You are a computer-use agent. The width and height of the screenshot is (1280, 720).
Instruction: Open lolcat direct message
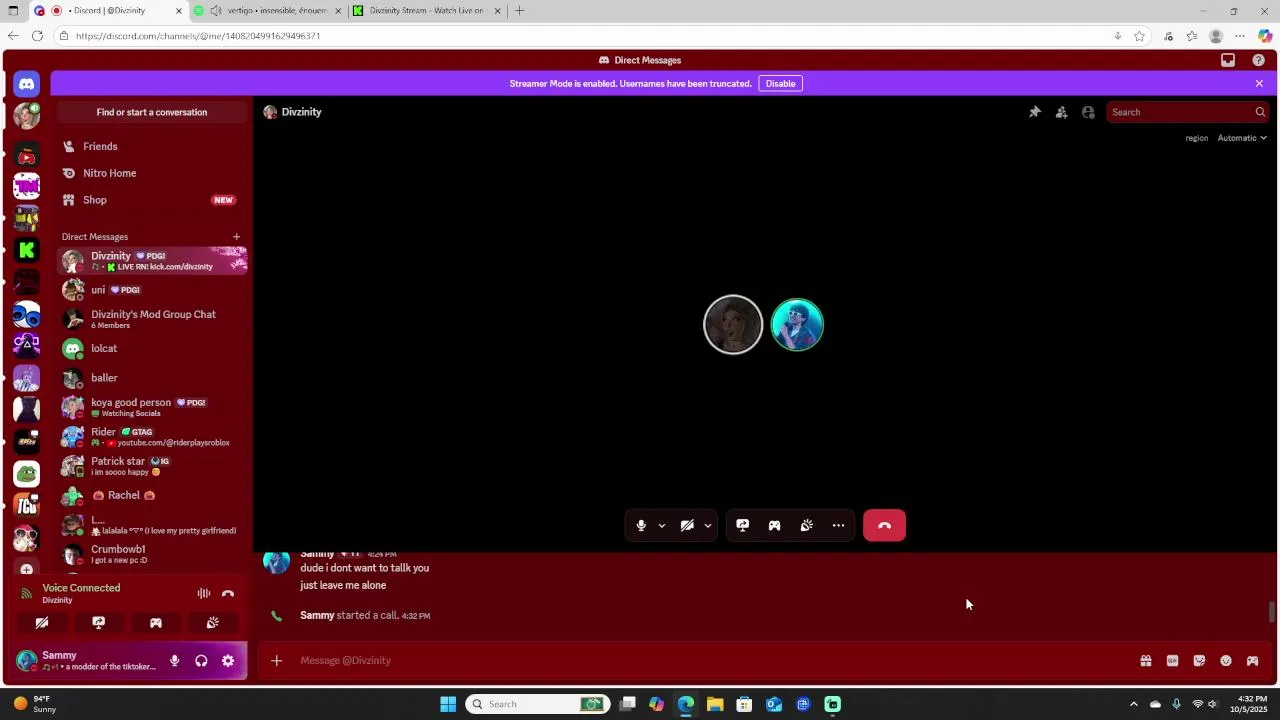click(152, 349)
